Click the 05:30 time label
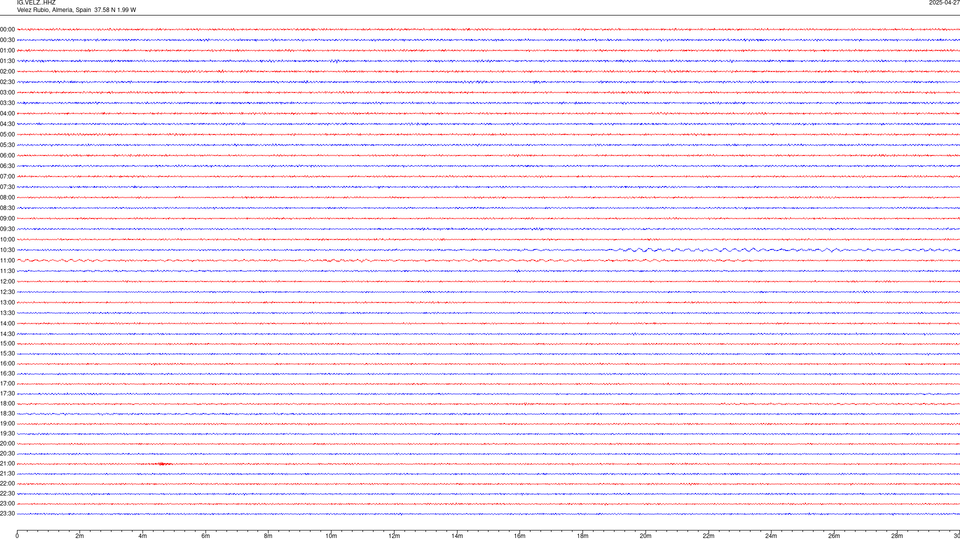This screenshot has height=540, width=960. [x=7, y=145]
